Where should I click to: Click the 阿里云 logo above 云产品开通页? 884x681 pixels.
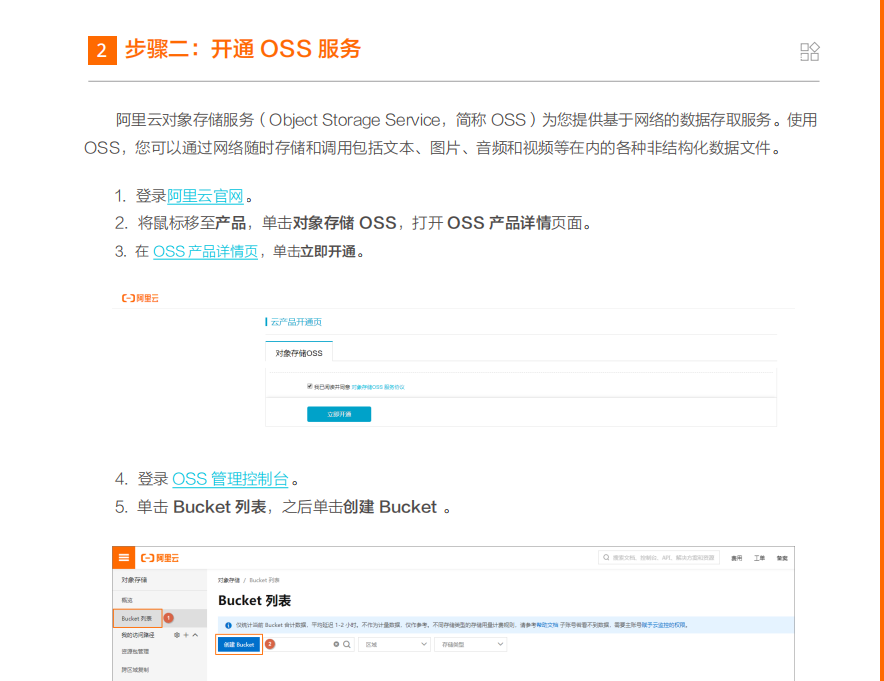[140, 298]
